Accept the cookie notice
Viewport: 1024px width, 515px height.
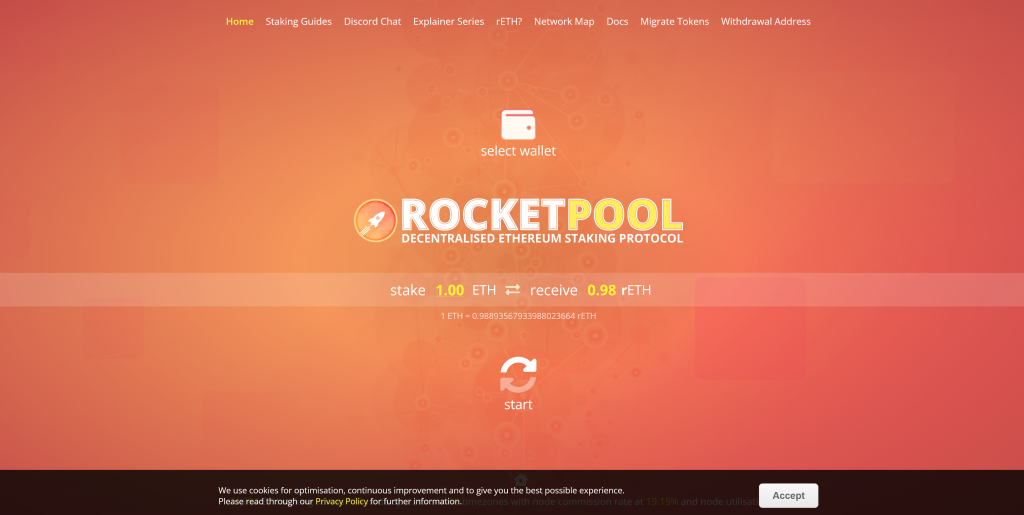(788, 495)
